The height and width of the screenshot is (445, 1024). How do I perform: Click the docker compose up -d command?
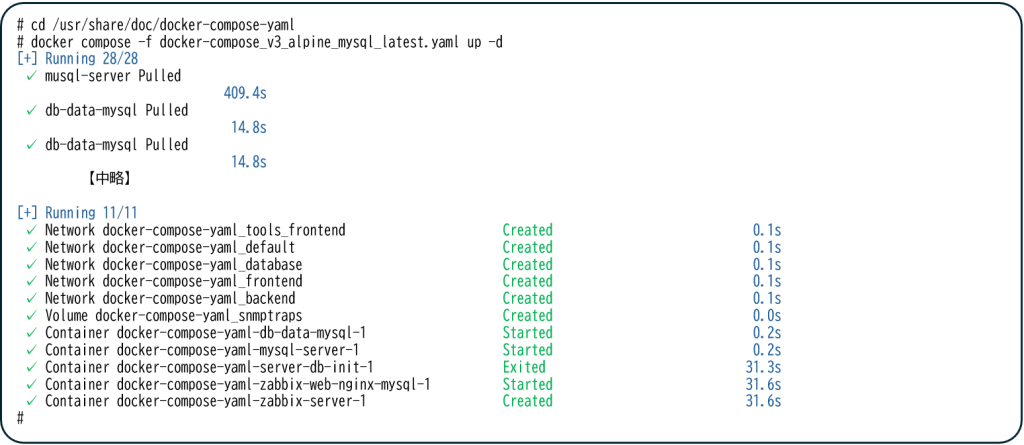point(267,42)
